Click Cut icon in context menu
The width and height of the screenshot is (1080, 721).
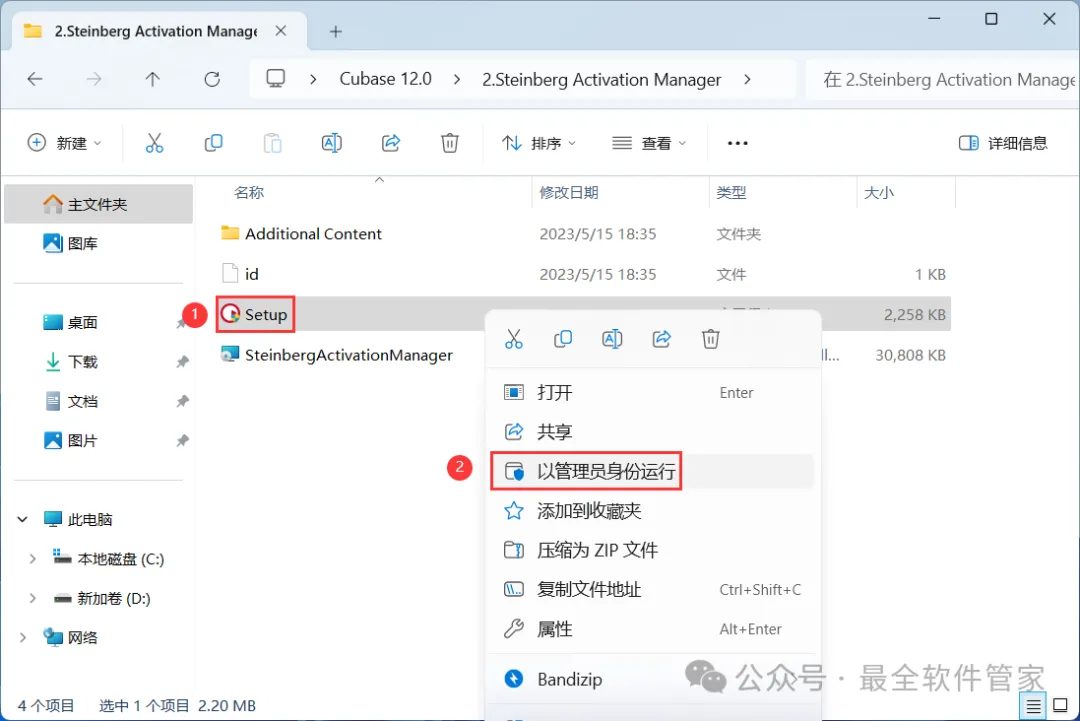(x=514, y=339)
